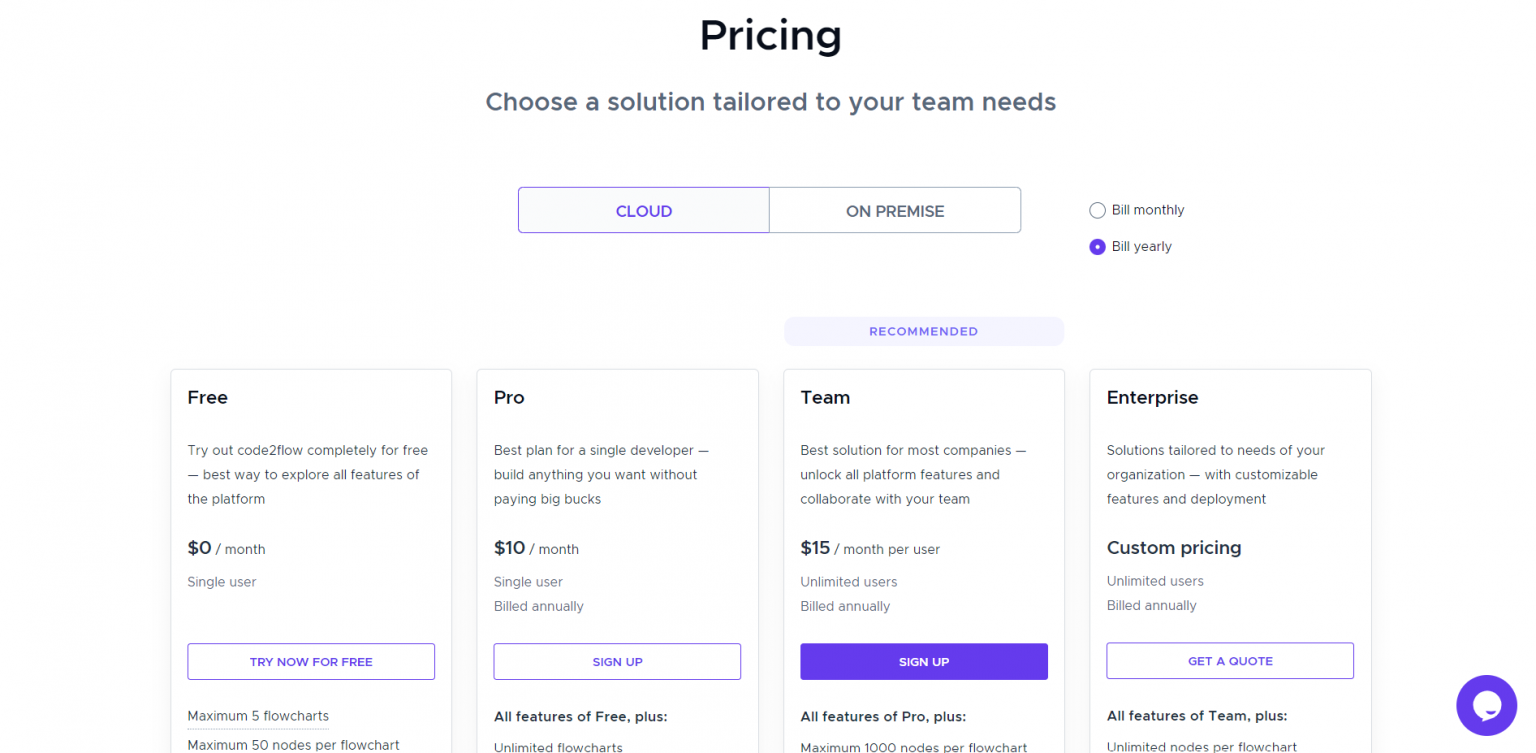Screen dimensions: 1536x753
Task: Click GET A QUOTE for Enterprise
Action: [x=1229, y=661]
